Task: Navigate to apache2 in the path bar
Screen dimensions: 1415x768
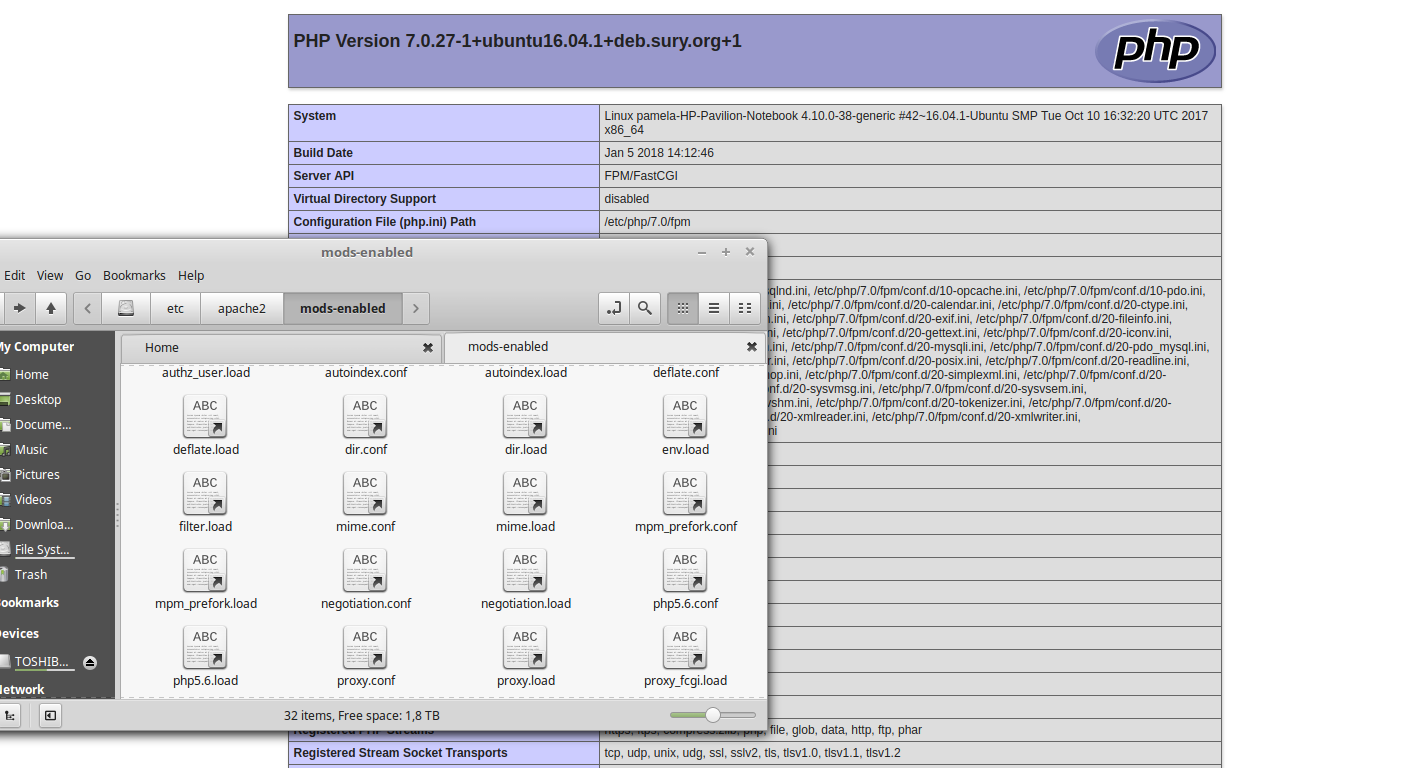Action: (242, 308)
